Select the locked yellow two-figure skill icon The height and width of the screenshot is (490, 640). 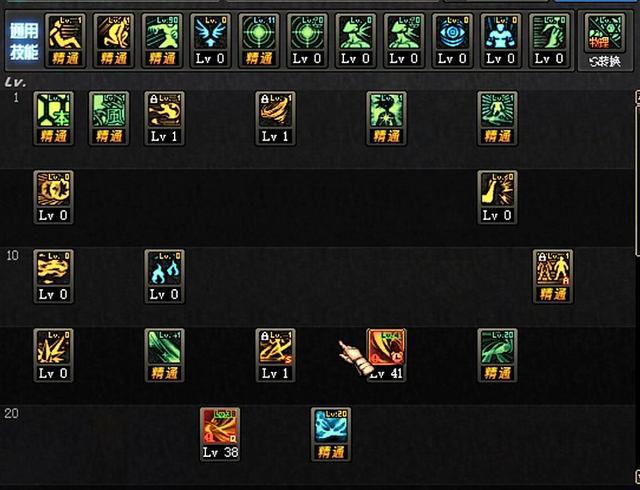[x=553, y=276]
